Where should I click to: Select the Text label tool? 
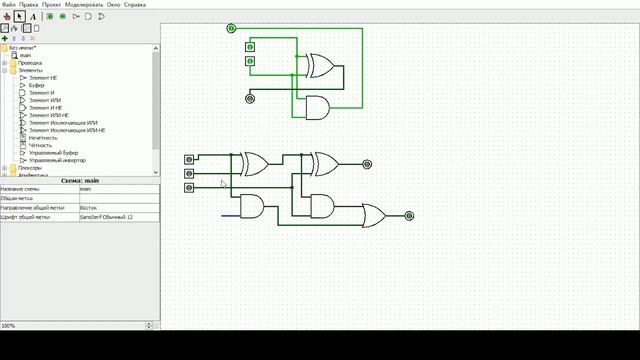click(x=33, y=17)
